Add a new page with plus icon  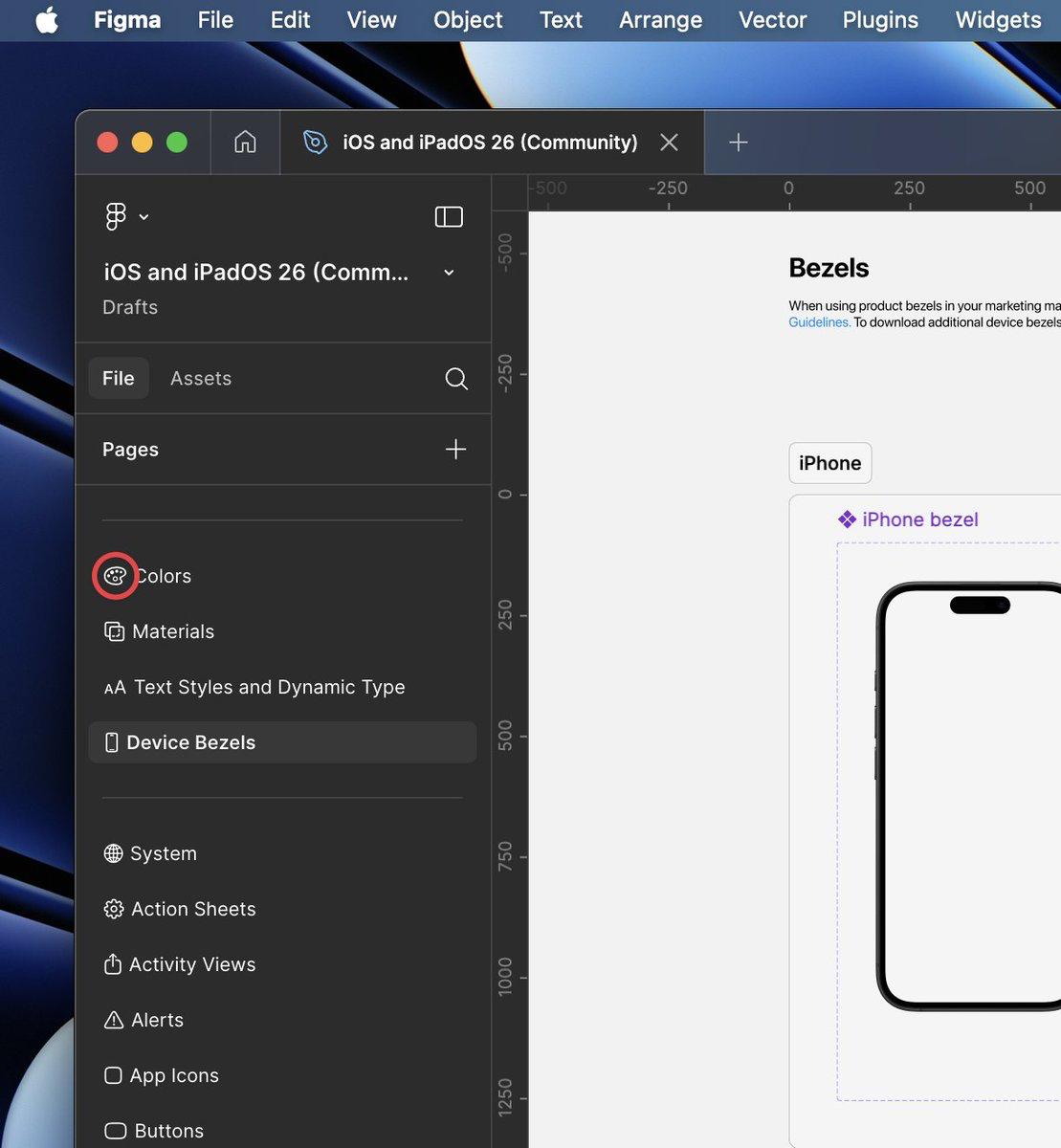[x=455, y=449]
